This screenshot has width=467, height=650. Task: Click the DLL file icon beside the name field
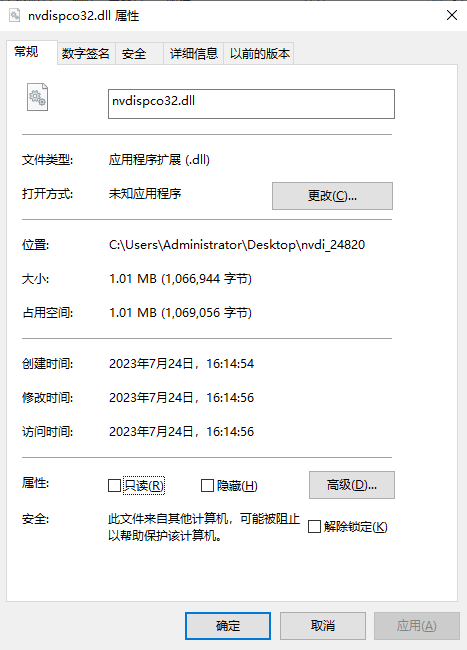click(37, 97)
